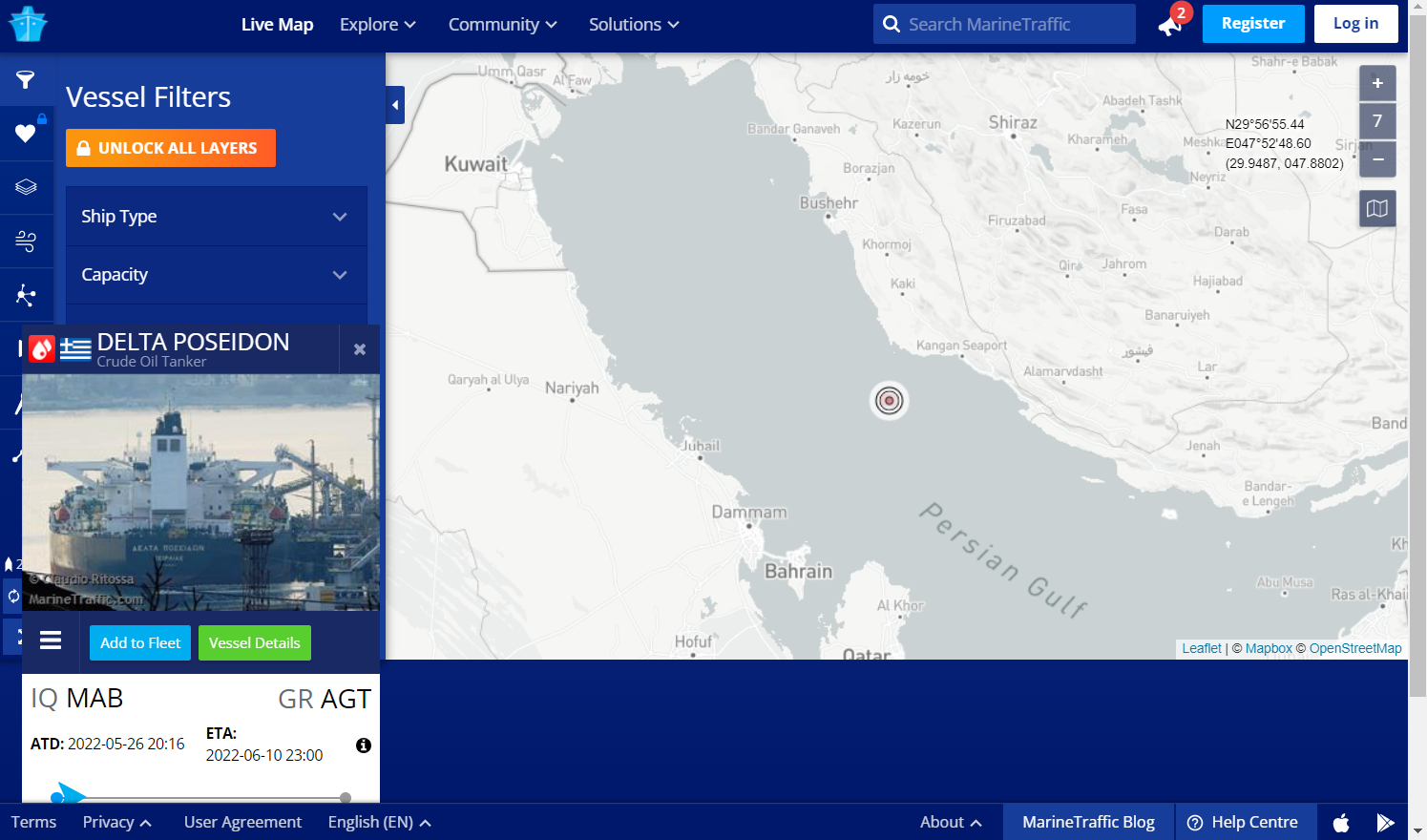Image resolution: width=1427 pixels, height=840 pixels.
Task: Open the vessel filters funnel icon
Action: (x=26, y=80)
